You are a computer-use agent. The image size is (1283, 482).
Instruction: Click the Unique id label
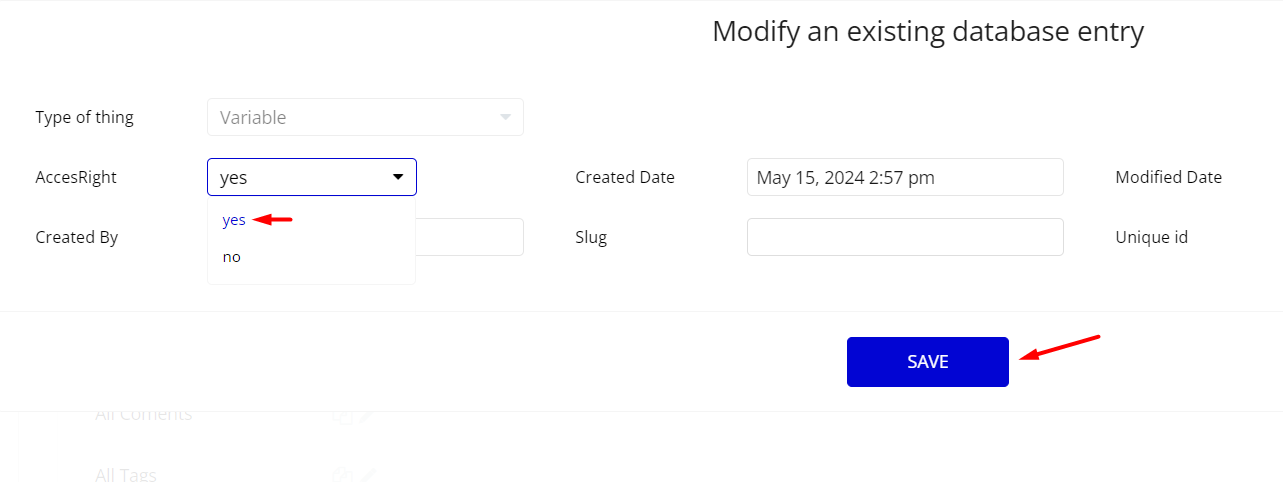1151,237
